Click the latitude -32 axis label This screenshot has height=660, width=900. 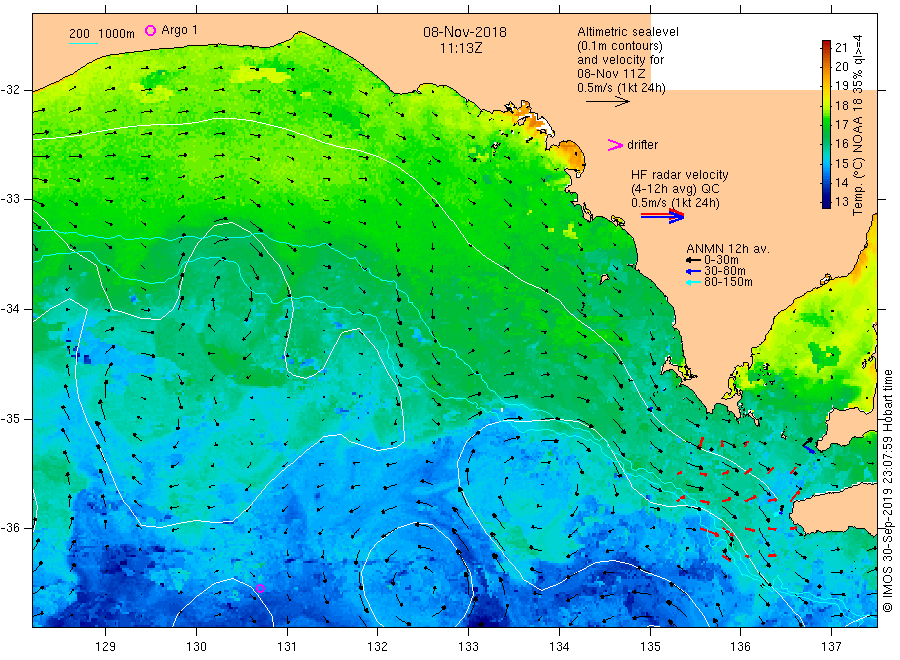click(x=10, y=90)
